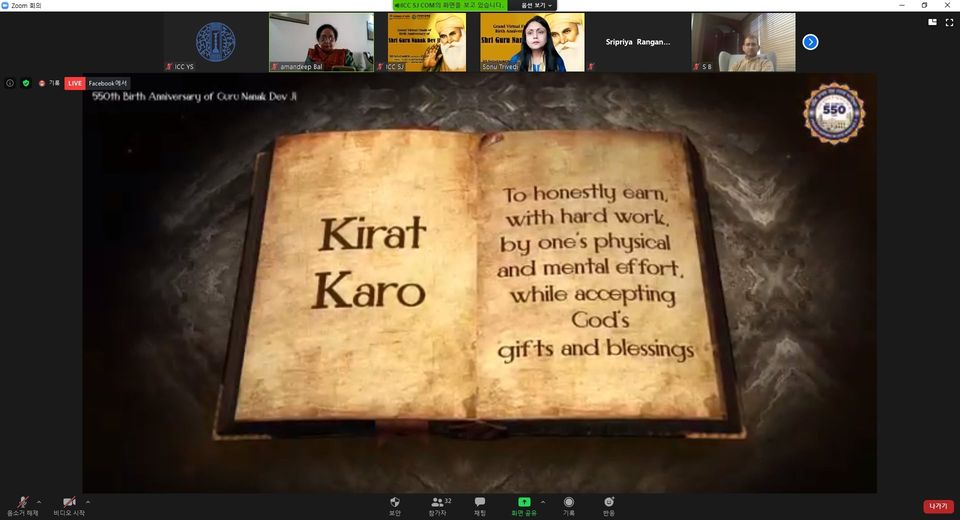Click the green encryption shield icon
Viewport: 960px width, 520px height.
coord(26,83)
